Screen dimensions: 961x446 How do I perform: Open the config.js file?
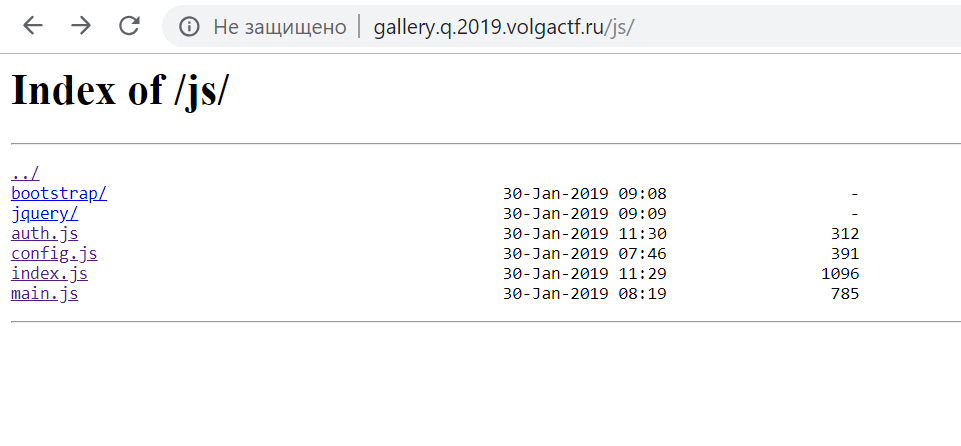pyautogui.click(x=54, y=254)
